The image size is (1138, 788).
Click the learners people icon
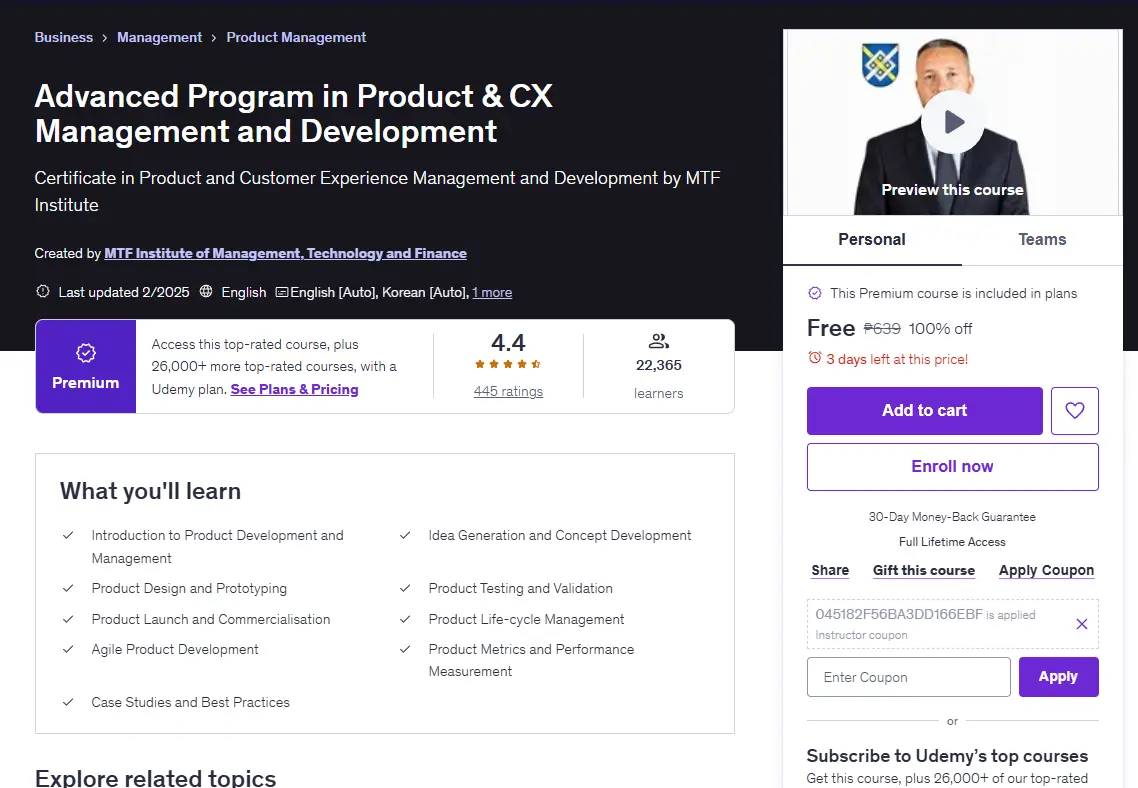[658, 341]
